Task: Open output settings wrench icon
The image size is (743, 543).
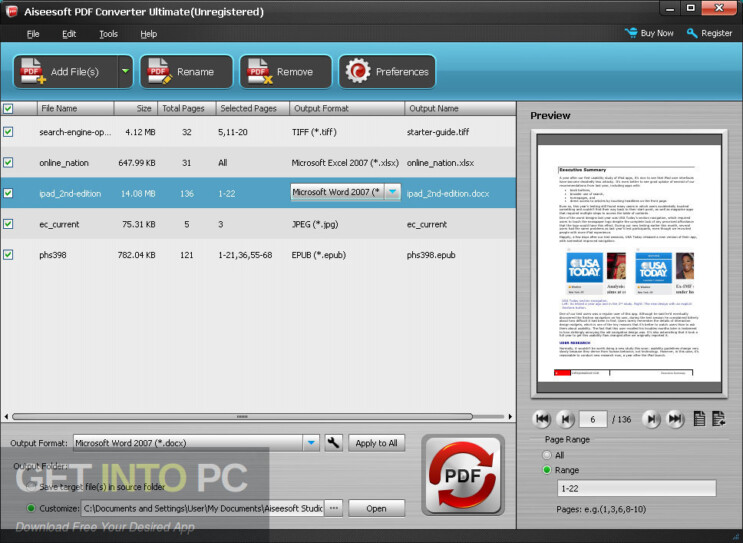Action: 334,443
